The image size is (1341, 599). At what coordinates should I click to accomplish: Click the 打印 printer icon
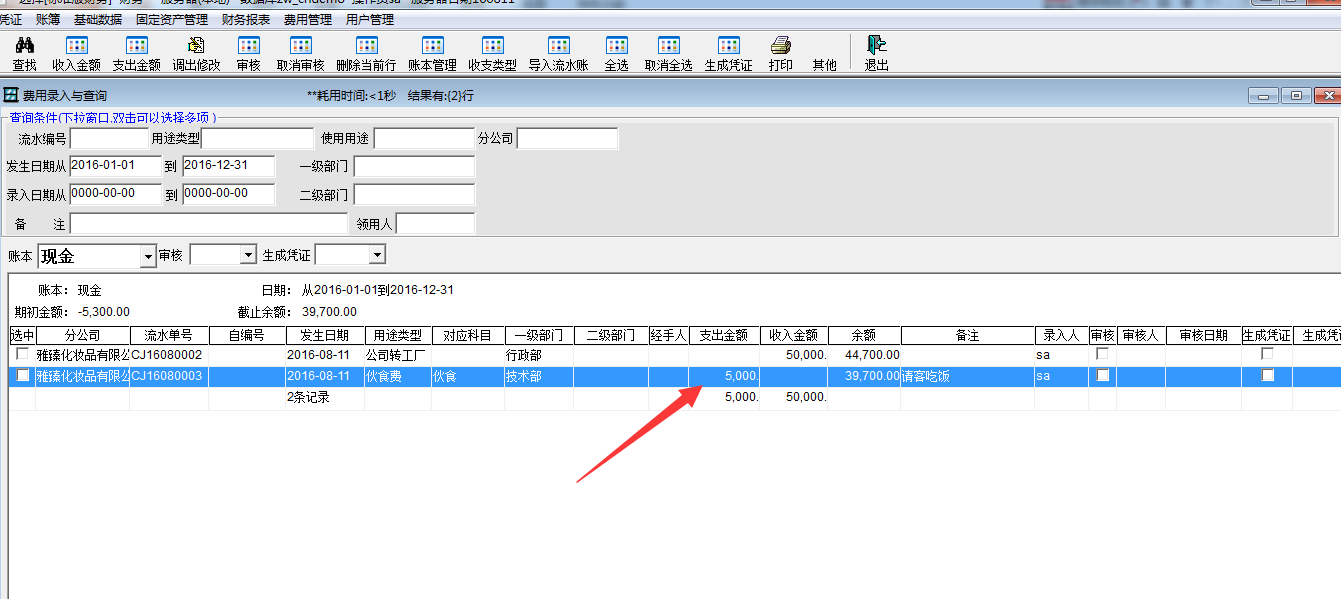781,47
